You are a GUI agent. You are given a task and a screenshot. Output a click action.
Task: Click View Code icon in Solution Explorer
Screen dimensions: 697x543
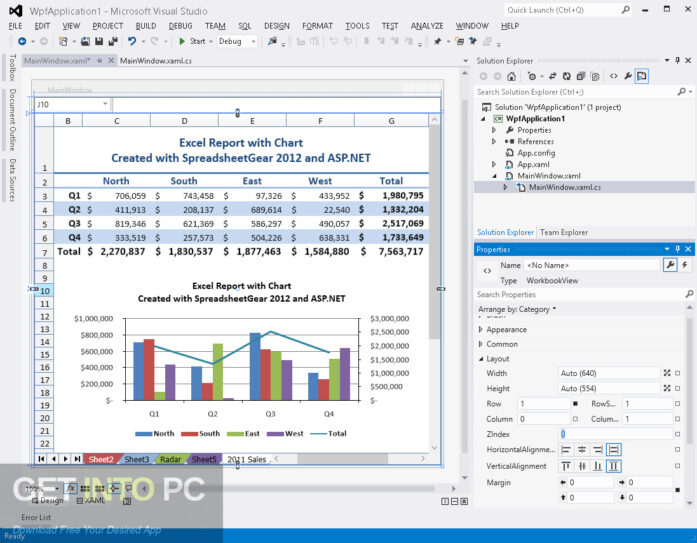pyautogui.click(x=613, y=76)
